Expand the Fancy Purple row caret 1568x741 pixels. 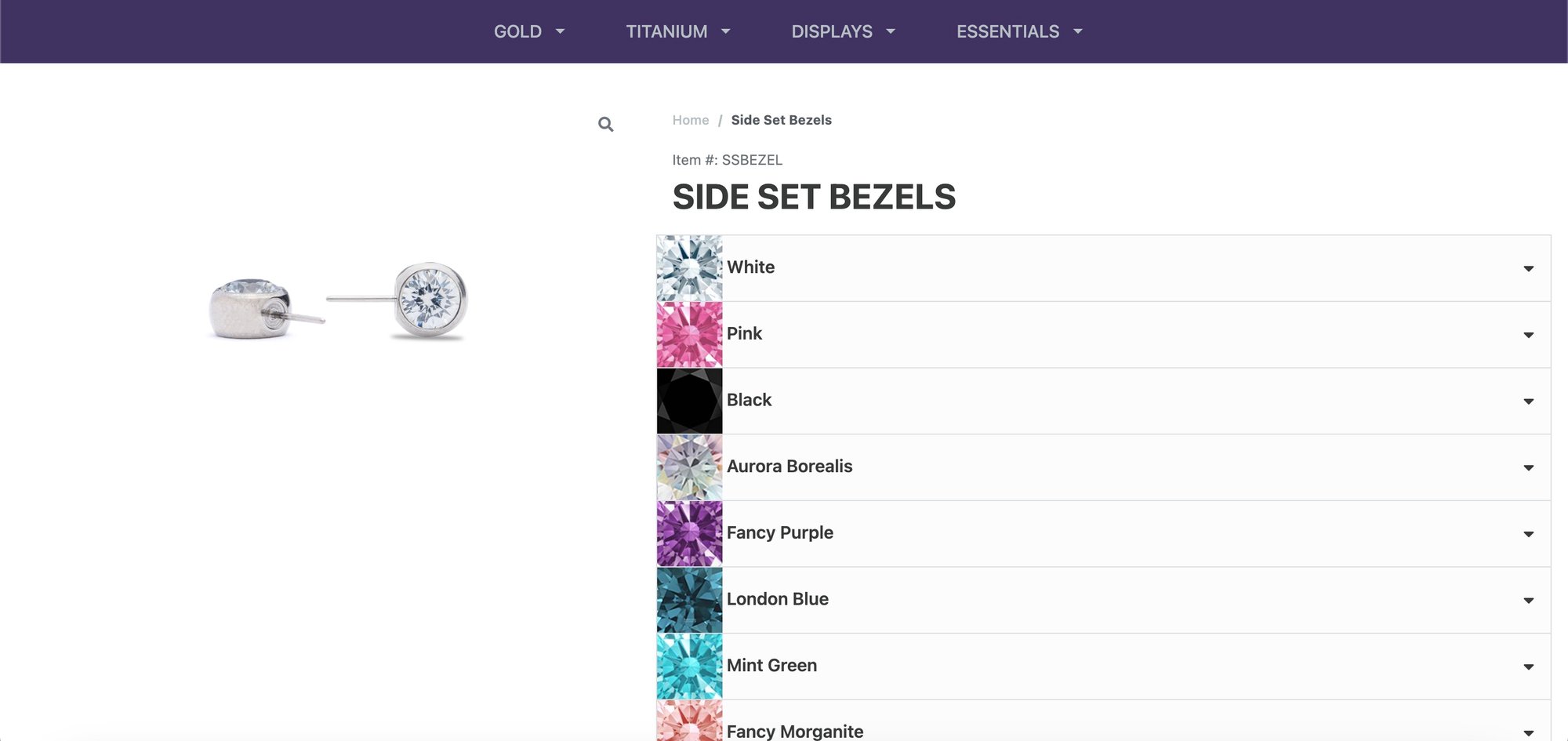[1528, 535]
